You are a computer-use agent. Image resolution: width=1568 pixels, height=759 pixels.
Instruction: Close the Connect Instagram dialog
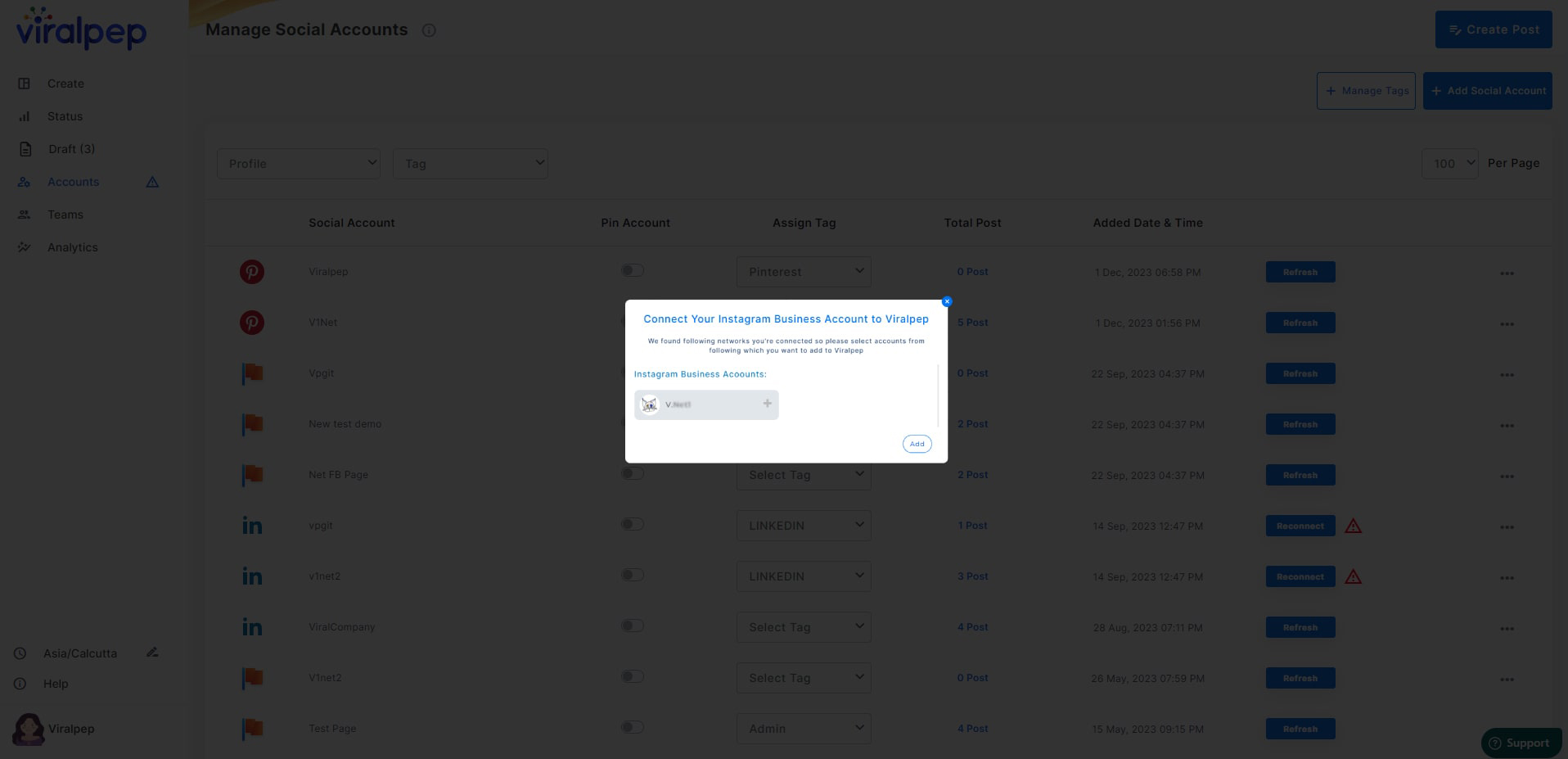pyautogui.click(x=947, y=301)
